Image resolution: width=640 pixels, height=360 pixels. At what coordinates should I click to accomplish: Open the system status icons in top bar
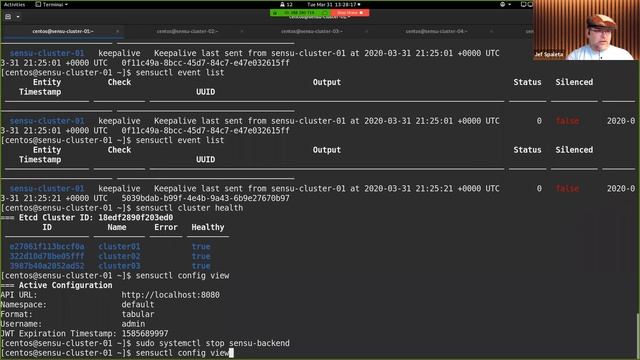pyautogui.click(x=527, y=4)
